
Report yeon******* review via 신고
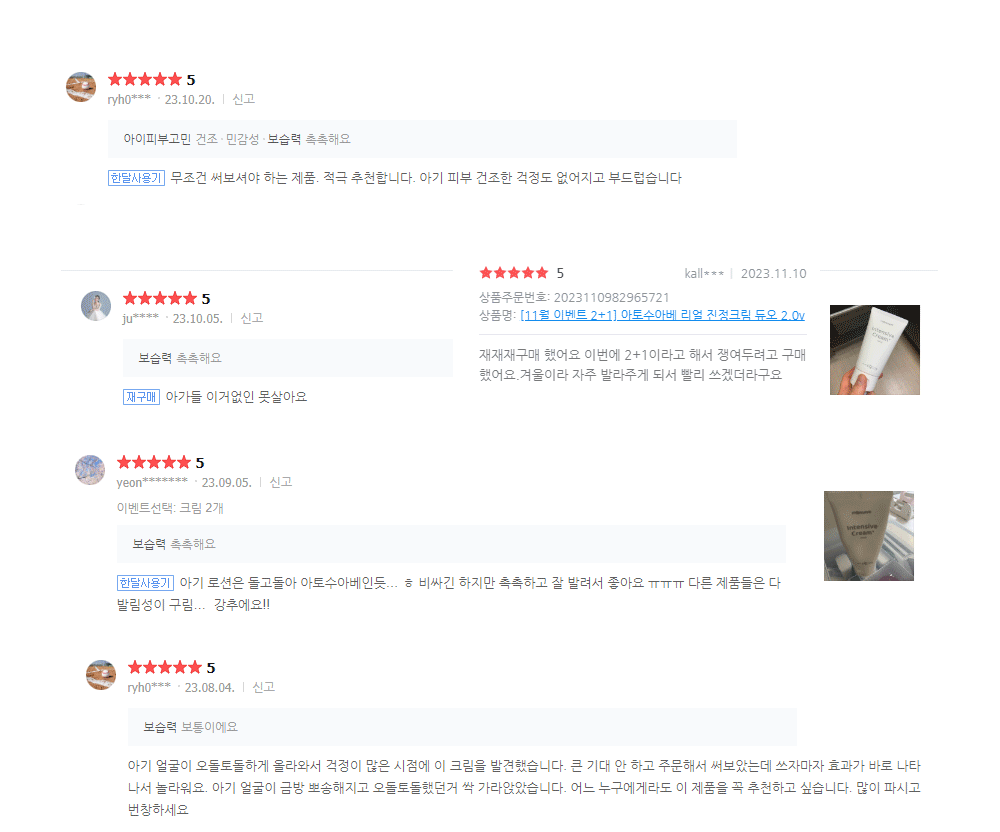[281, 482]
